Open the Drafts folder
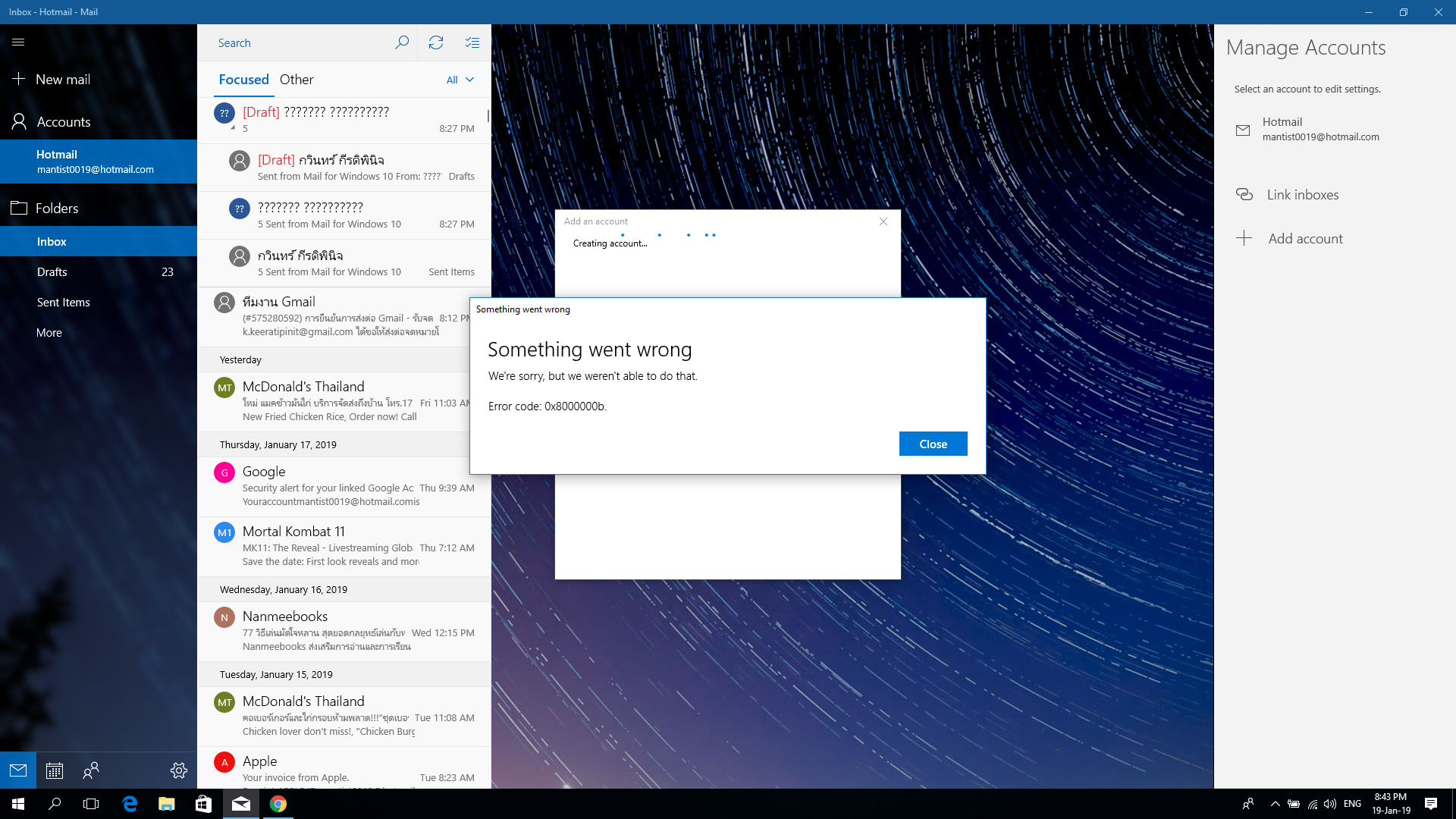The width and height of the screenshot is (1456, 819). tap(99, 271)
